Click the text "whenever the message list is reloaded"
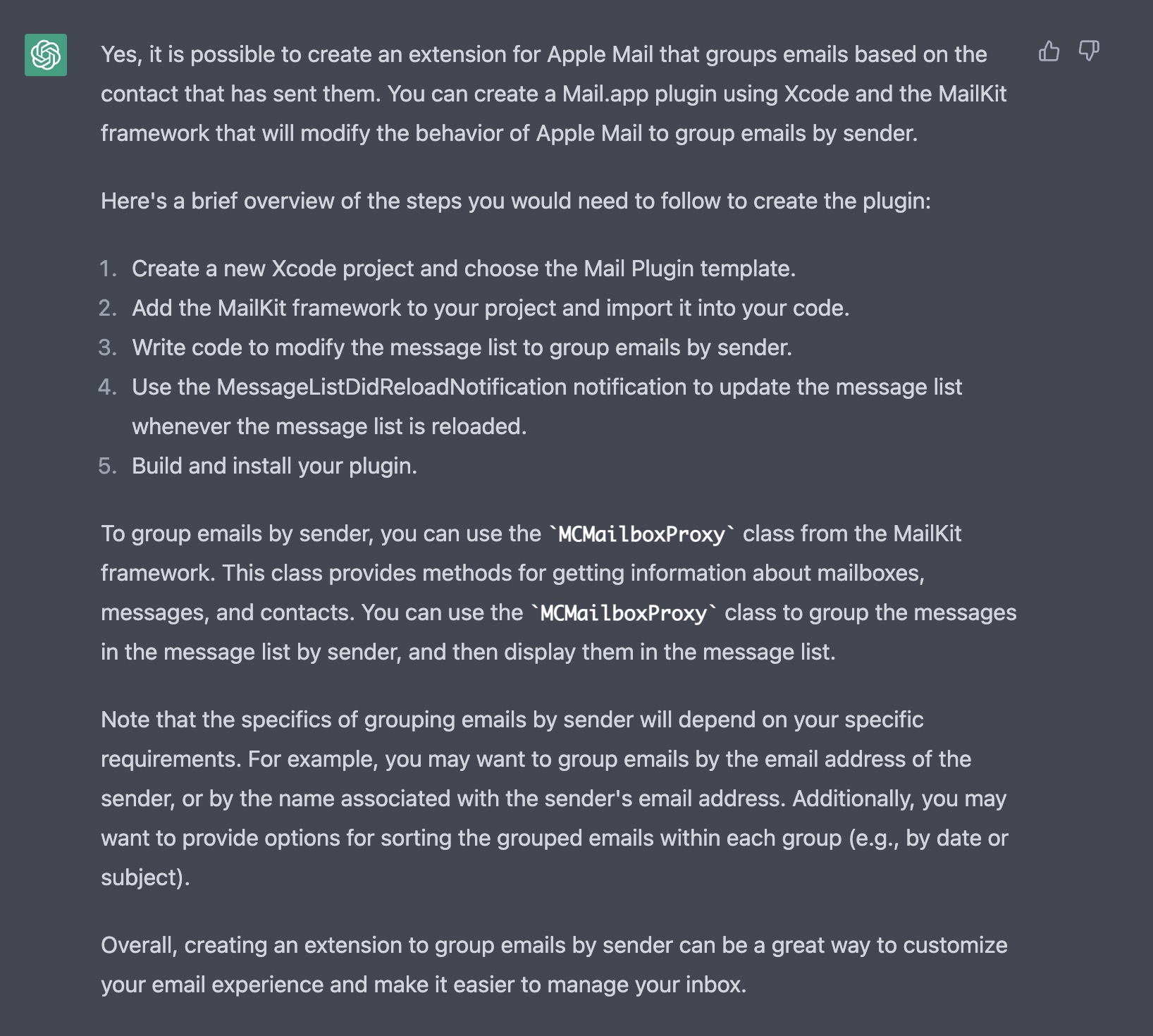The width and height of the screenshot is (1153, 1036). point(328,426)
